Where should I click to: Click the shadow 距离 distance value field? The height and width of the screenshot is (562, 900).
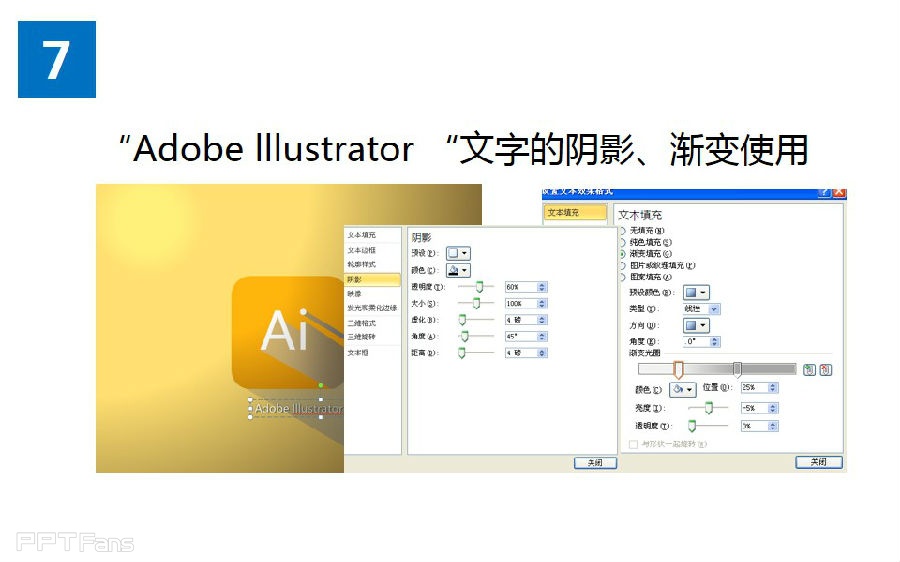coord(521,353)
